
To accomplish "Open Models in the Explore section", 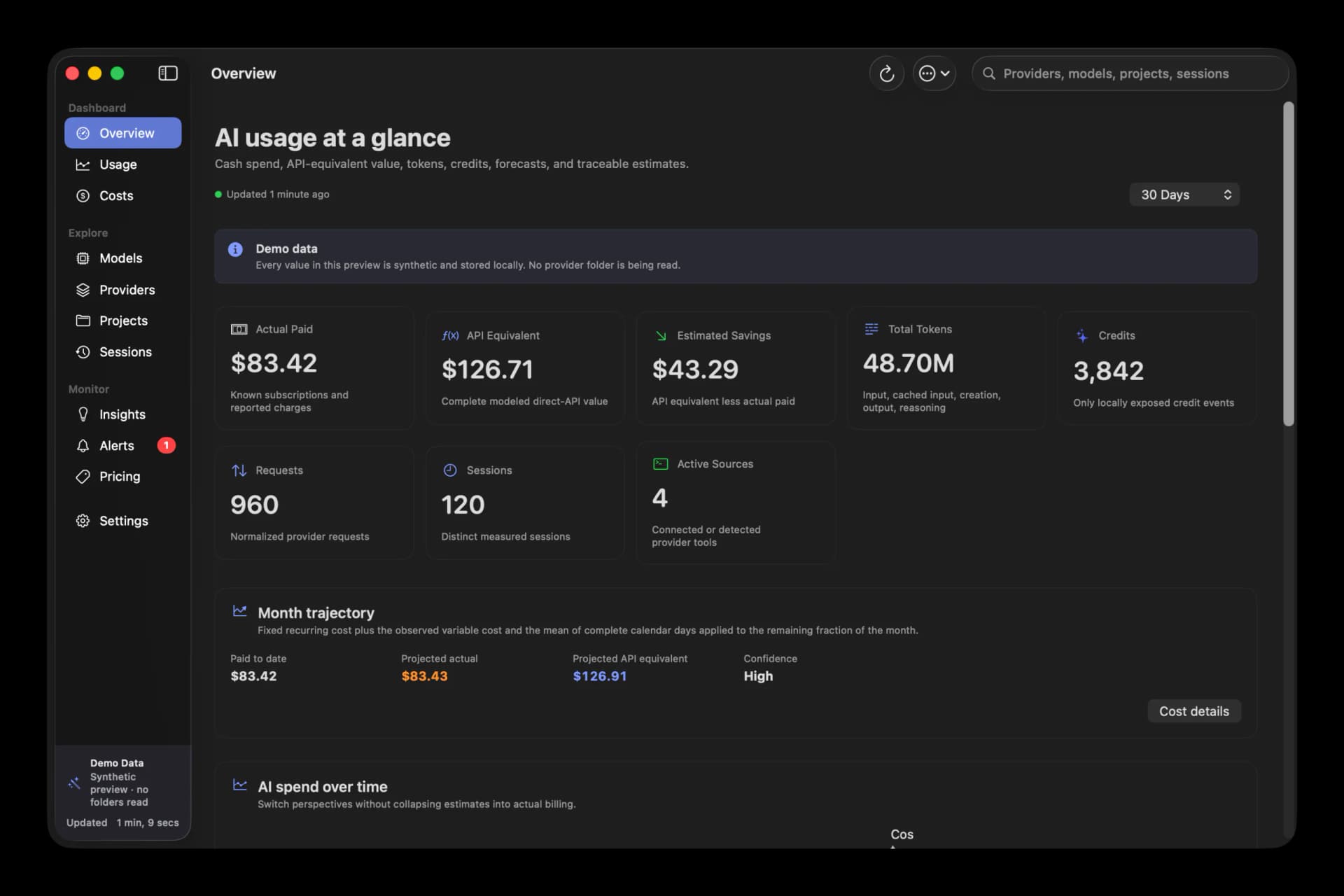I will [x=123, y=258].
